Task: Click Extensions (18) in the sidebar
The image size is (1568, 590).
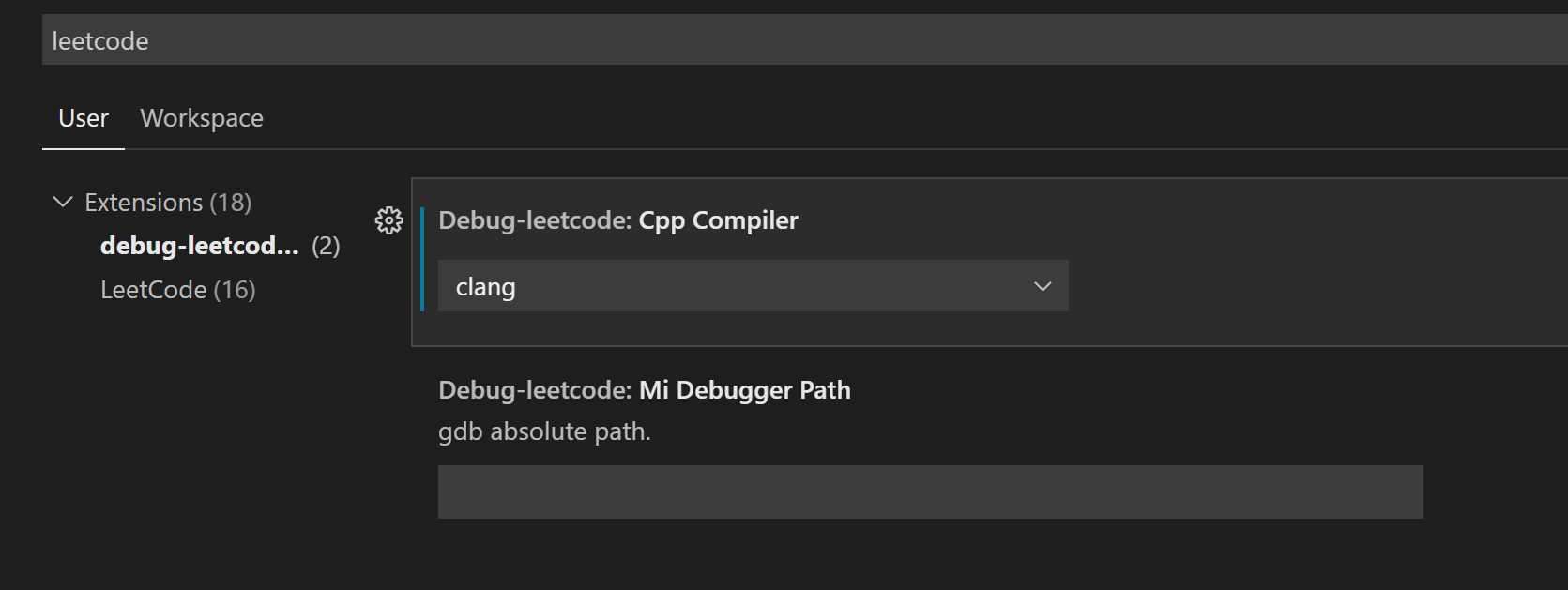Action: point(168,201)
